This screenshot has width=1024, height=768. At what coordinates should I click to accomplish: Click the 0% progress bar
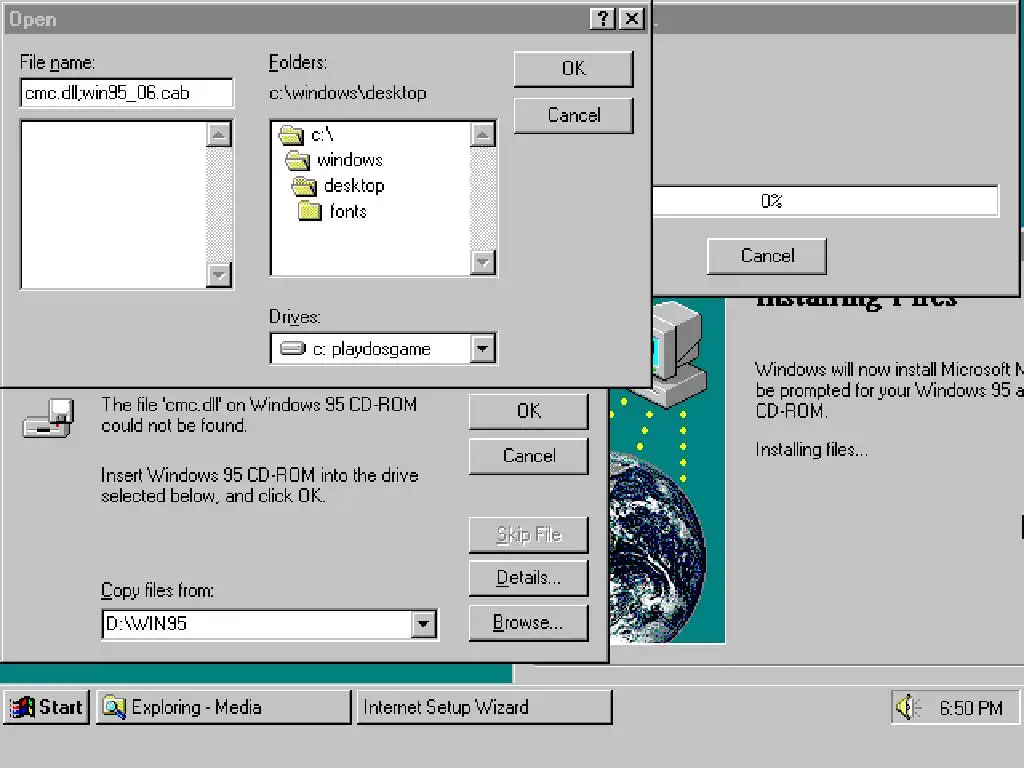pyautogui.click(x=825, y=201)
